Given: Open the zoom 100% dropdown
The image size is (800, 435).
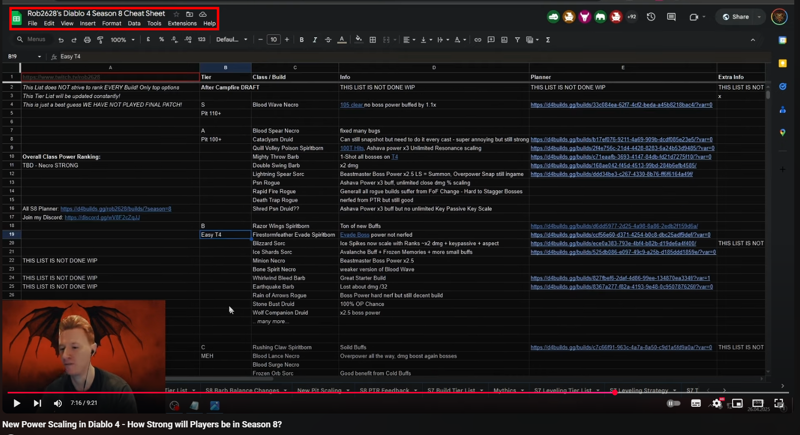Looking at the screenshot, I should [x=123, y=40].
